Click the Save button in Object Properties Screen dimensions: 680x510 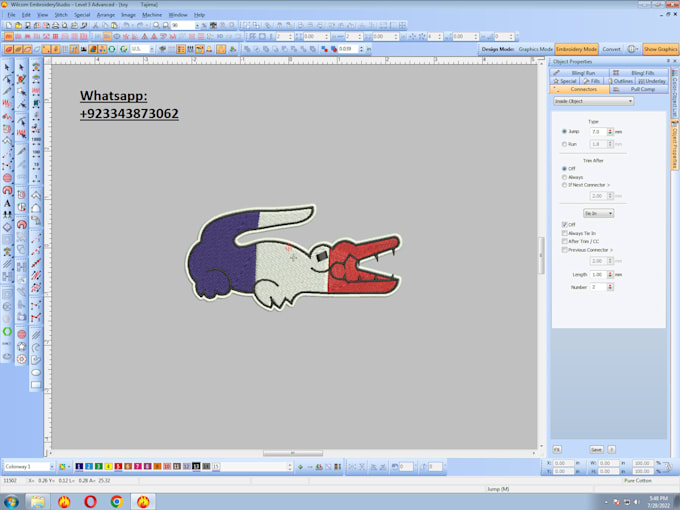point(597,450)
